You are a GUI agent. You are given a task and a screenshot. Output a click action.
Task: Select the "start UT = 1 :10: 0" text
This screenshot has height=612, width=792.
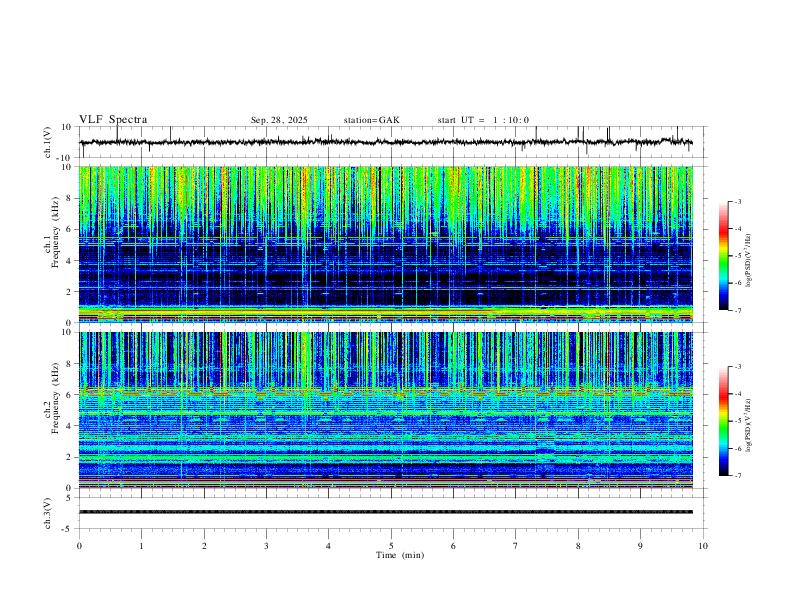pyautogui.click(x=483, y=120)
